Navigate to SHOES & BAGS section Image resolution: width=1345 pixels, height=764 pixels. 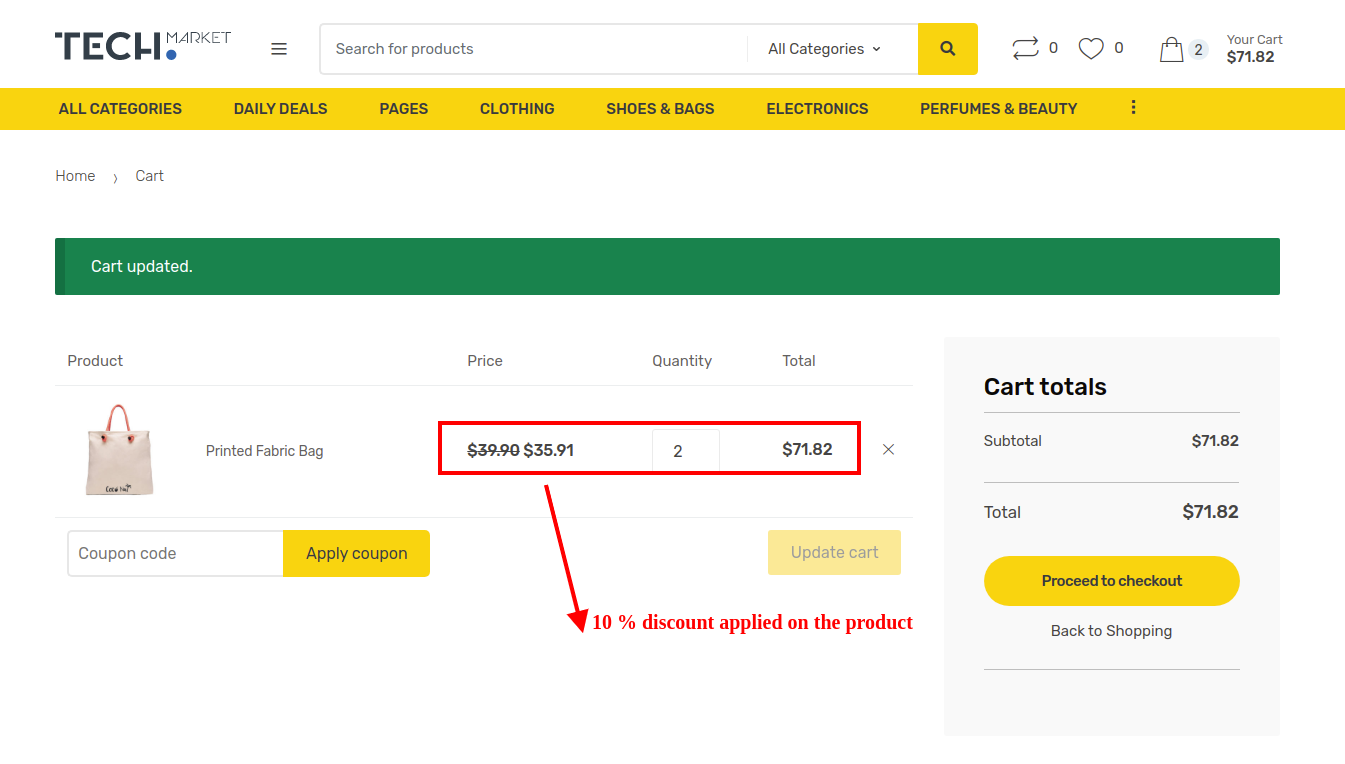[x=660, y=108]
